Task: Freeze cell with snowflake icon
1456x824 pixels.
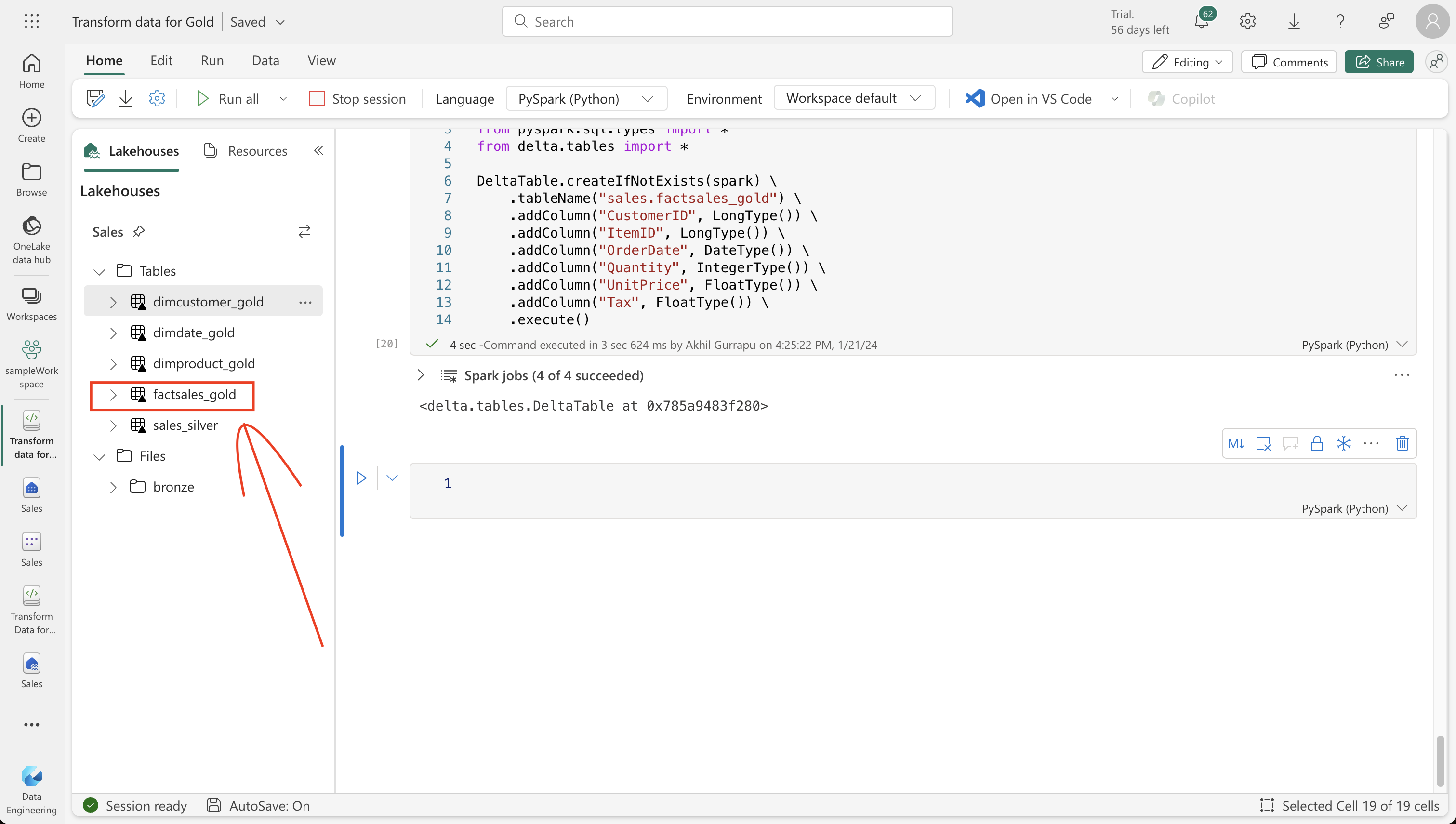Action: point(1343,443)
